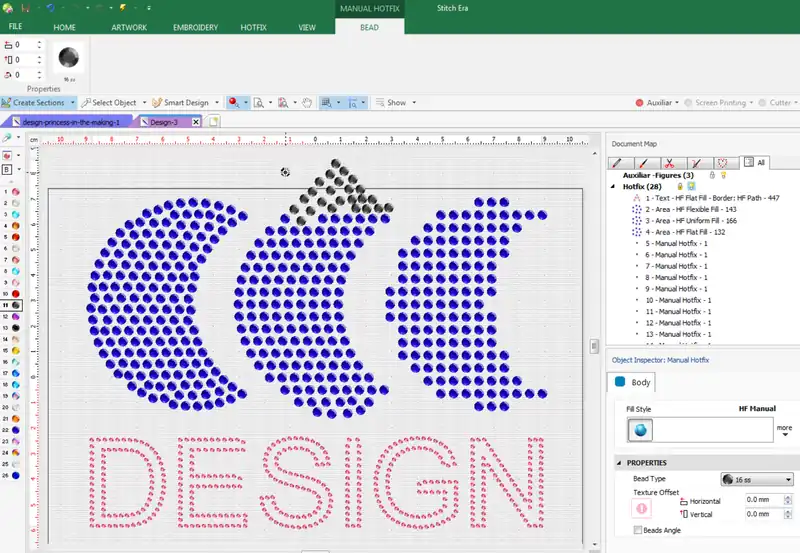Activate the hand pan tool
Screen dimensions: 800x553
pos(307,103)
